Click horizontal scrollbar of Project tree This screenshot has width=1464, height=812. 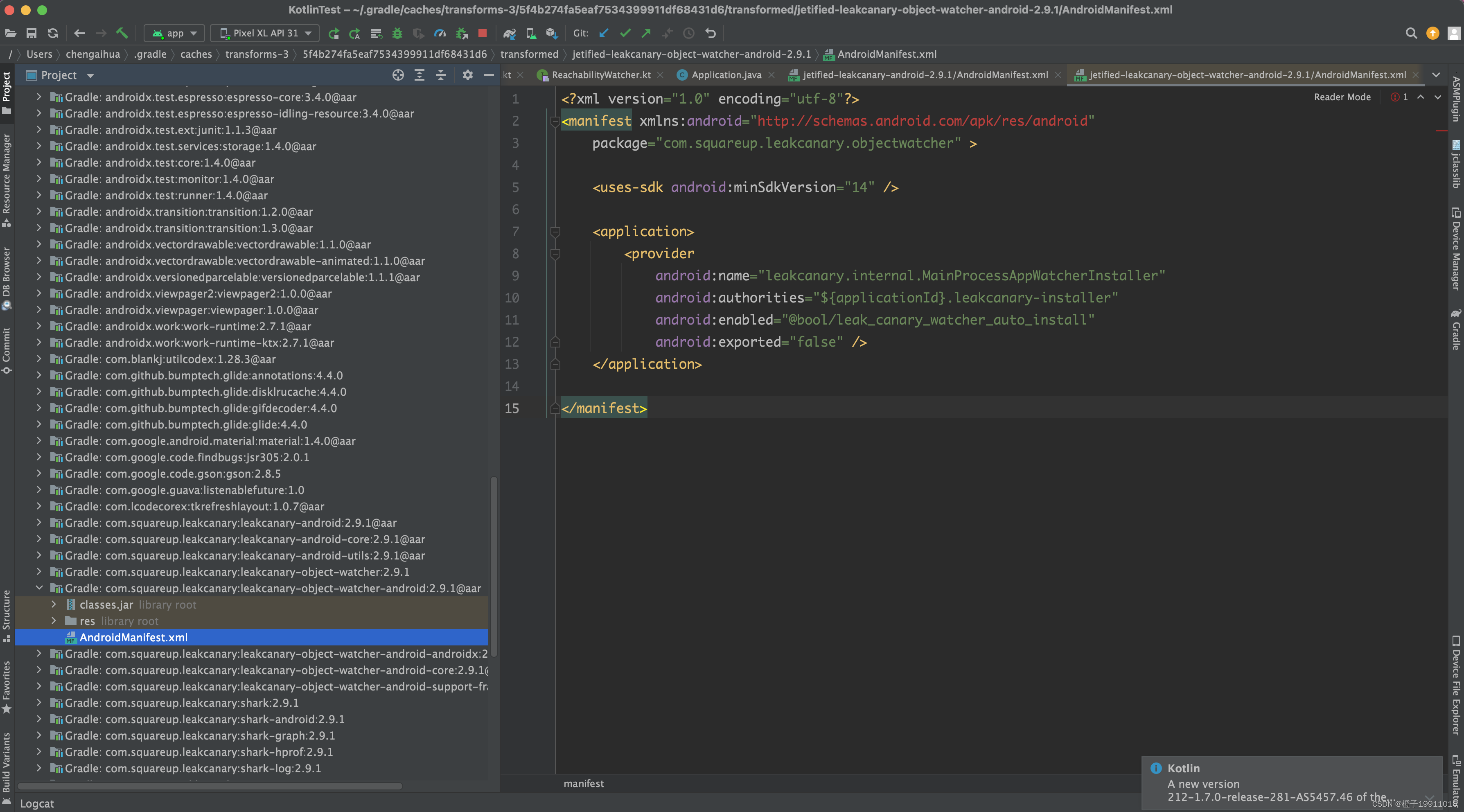(210, 787)
